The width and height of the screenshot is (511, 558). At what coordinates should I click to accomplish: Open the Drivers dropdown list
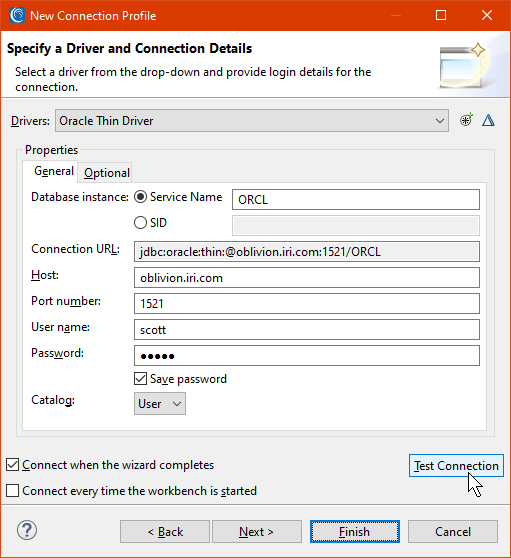[252, 121]
